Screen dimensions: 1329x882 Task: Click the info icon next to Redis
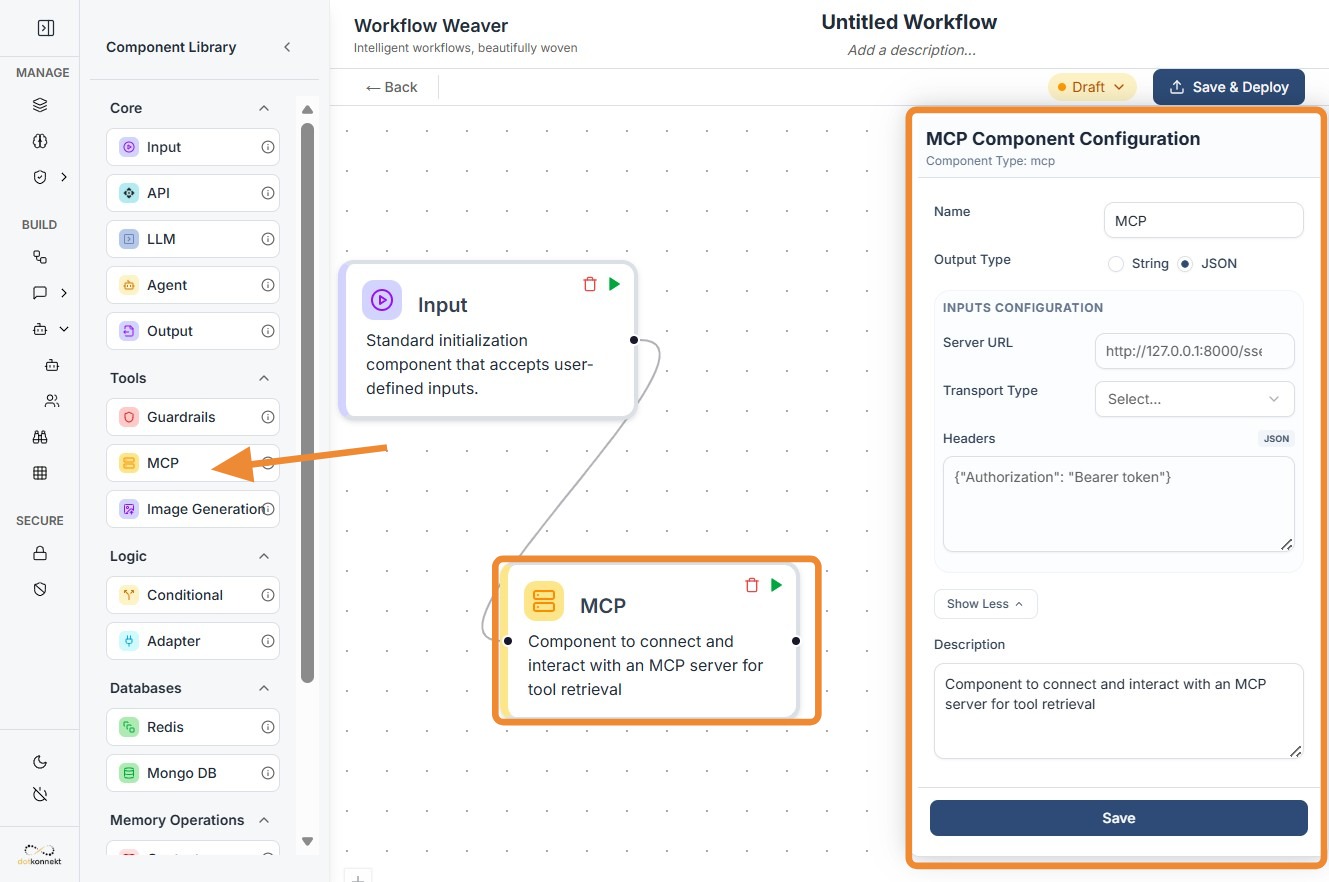pyautogui.click(x=268, y=727)
